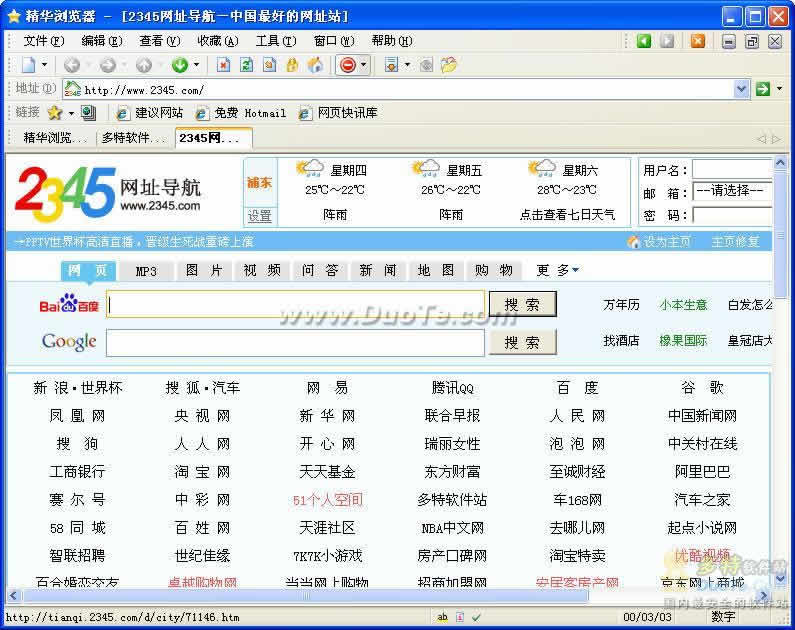Expand the Go button dropdown arrow
The height and width of the screenshot is (630, 795).
coord(780,89)
